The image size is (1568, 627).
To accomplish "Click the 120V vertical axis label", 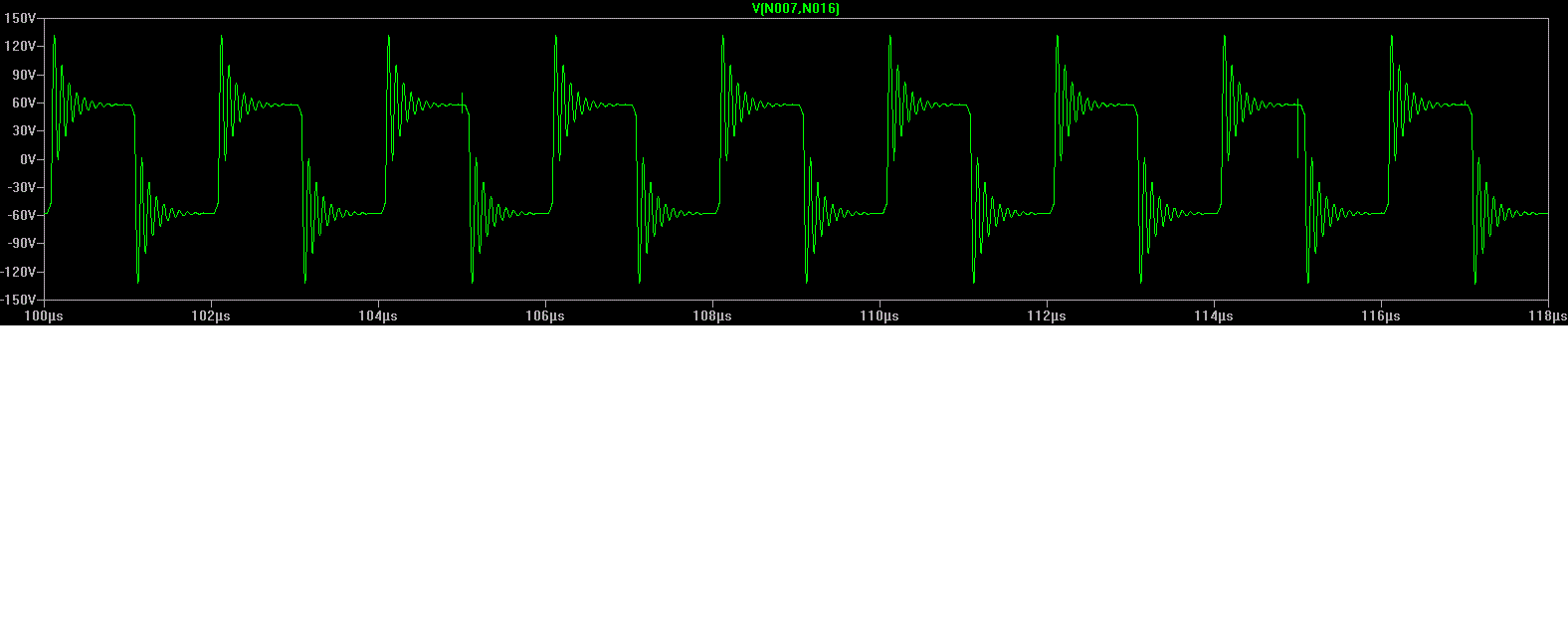I will point(21,47).
